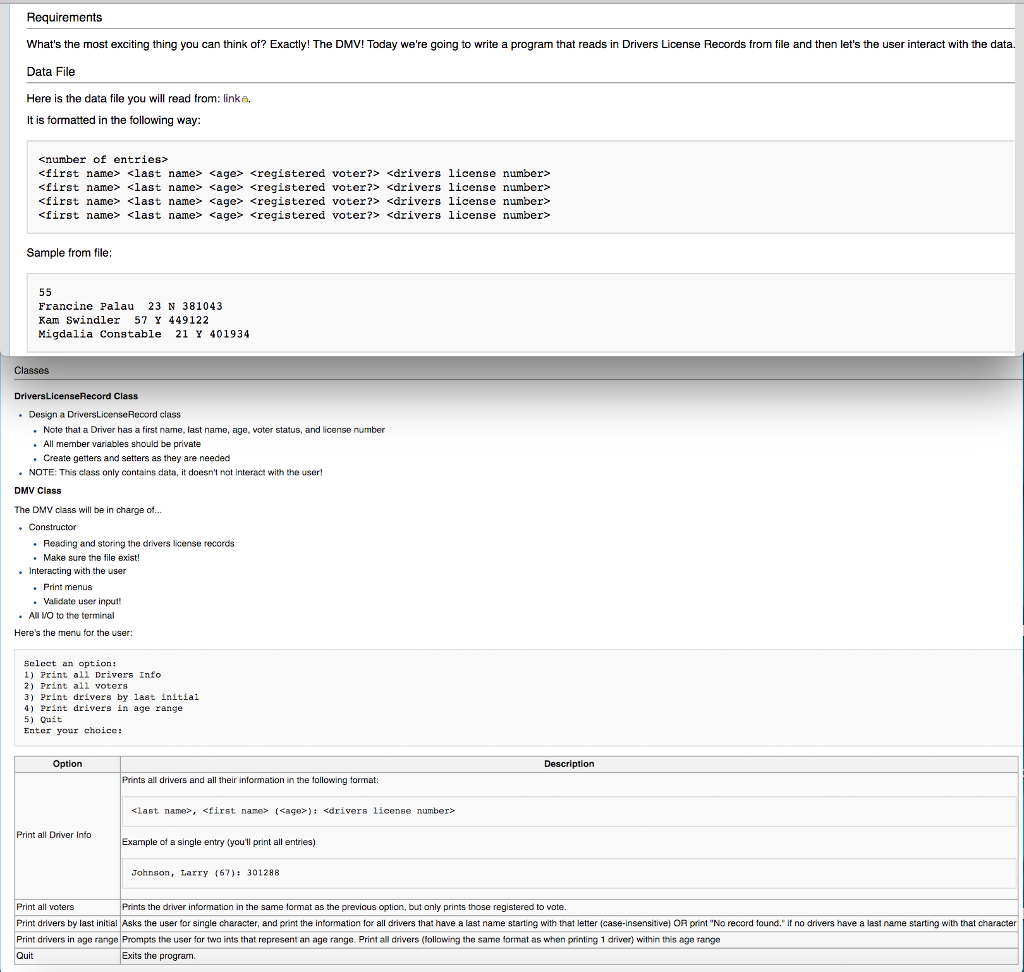This screenshot has height=972, width=1024.
Task: Select 'Migdalia Constable 21 Y 401934' line
Action: pos(144,334)
